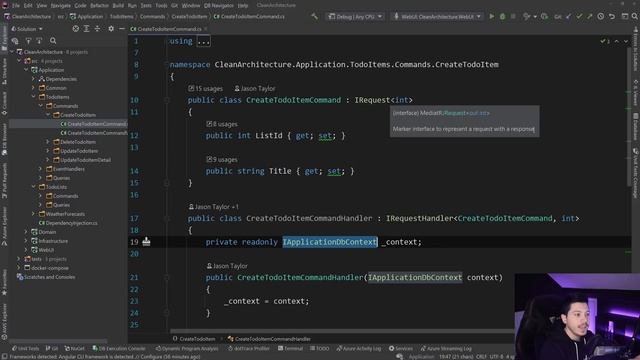Open the Tools menu
This screenshot has height=360, width=640.
[161, 6]
